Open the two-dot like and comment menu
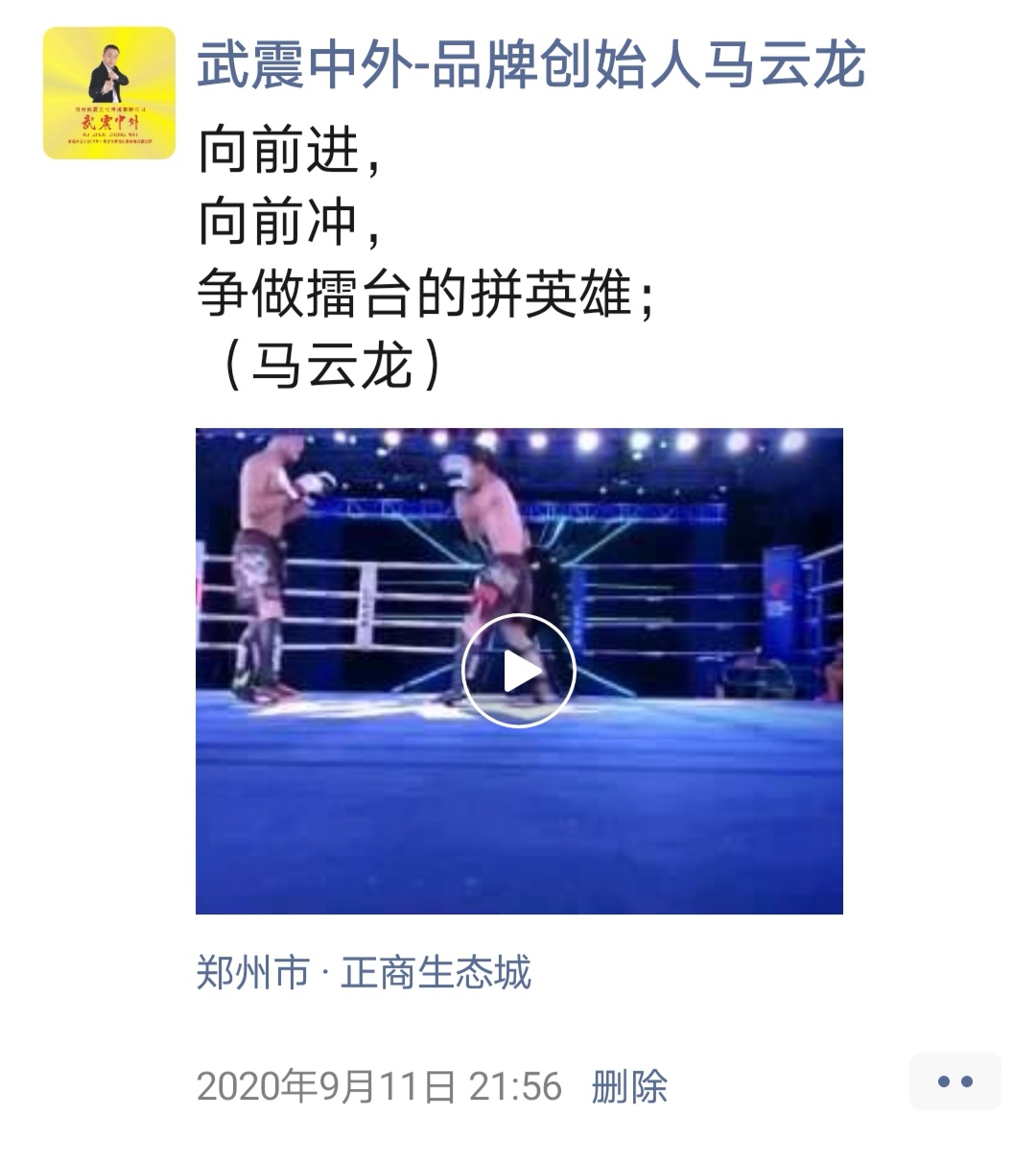The height and width of the screenshot is (1163, 1036). (954, 1081)
